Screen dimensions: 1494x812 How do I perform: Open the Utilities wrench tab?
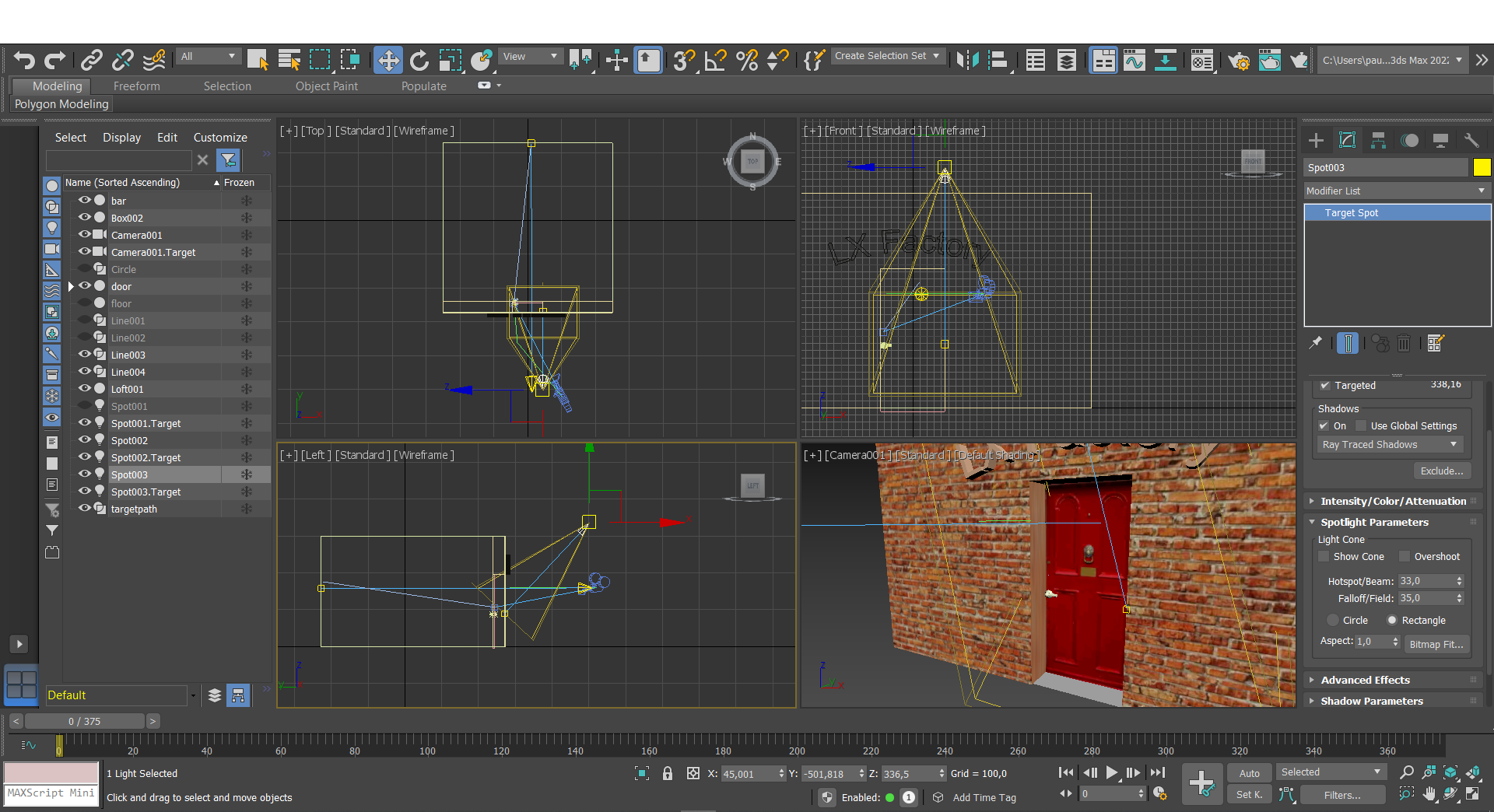point(1471,140)
